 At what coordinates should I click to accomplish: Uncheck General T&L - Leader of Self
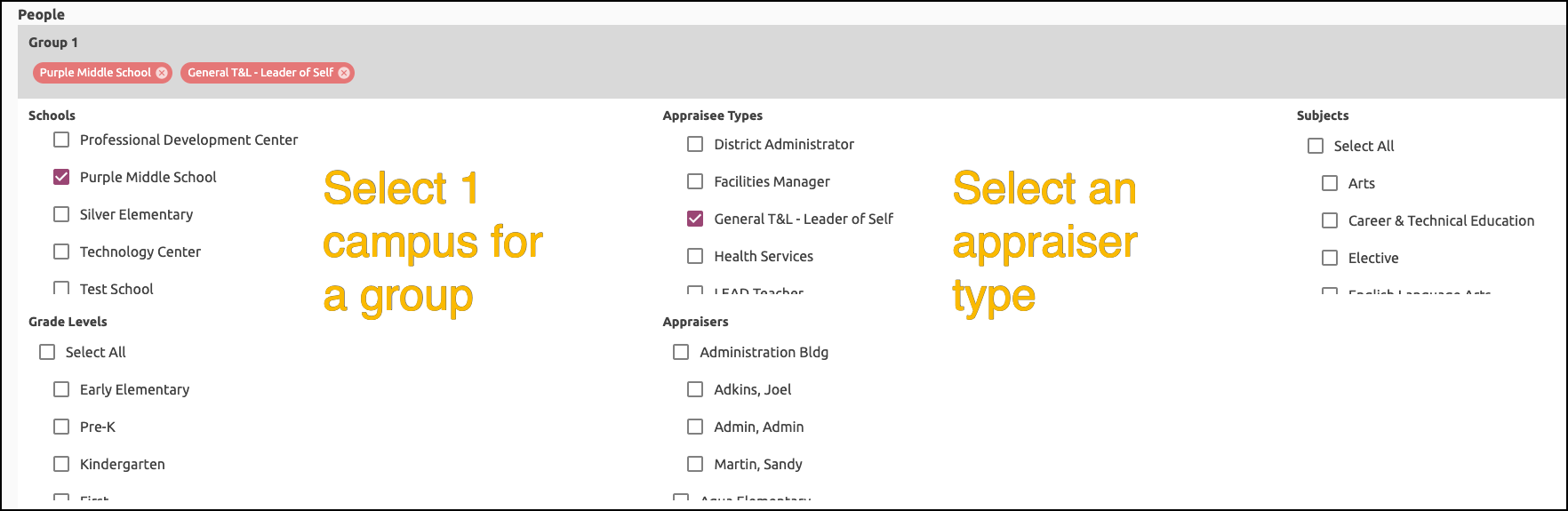[x=695, y=219]
